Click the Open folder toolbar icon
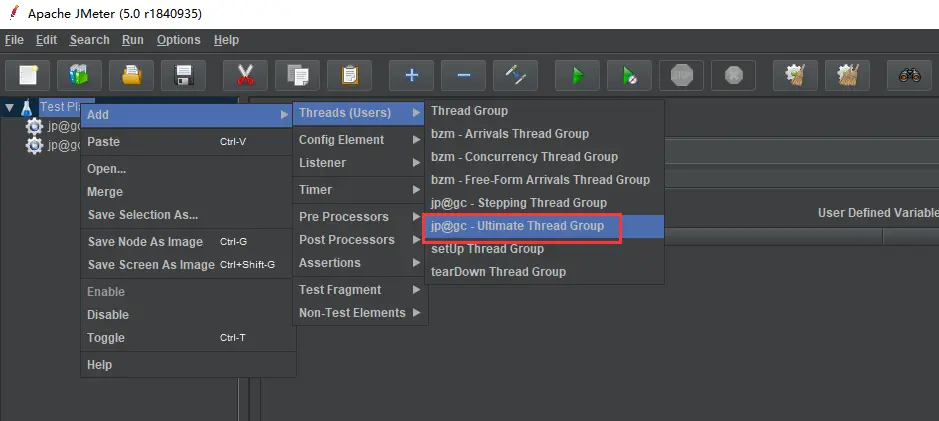This screenshot has height=421, width=939. coord(131,75)
